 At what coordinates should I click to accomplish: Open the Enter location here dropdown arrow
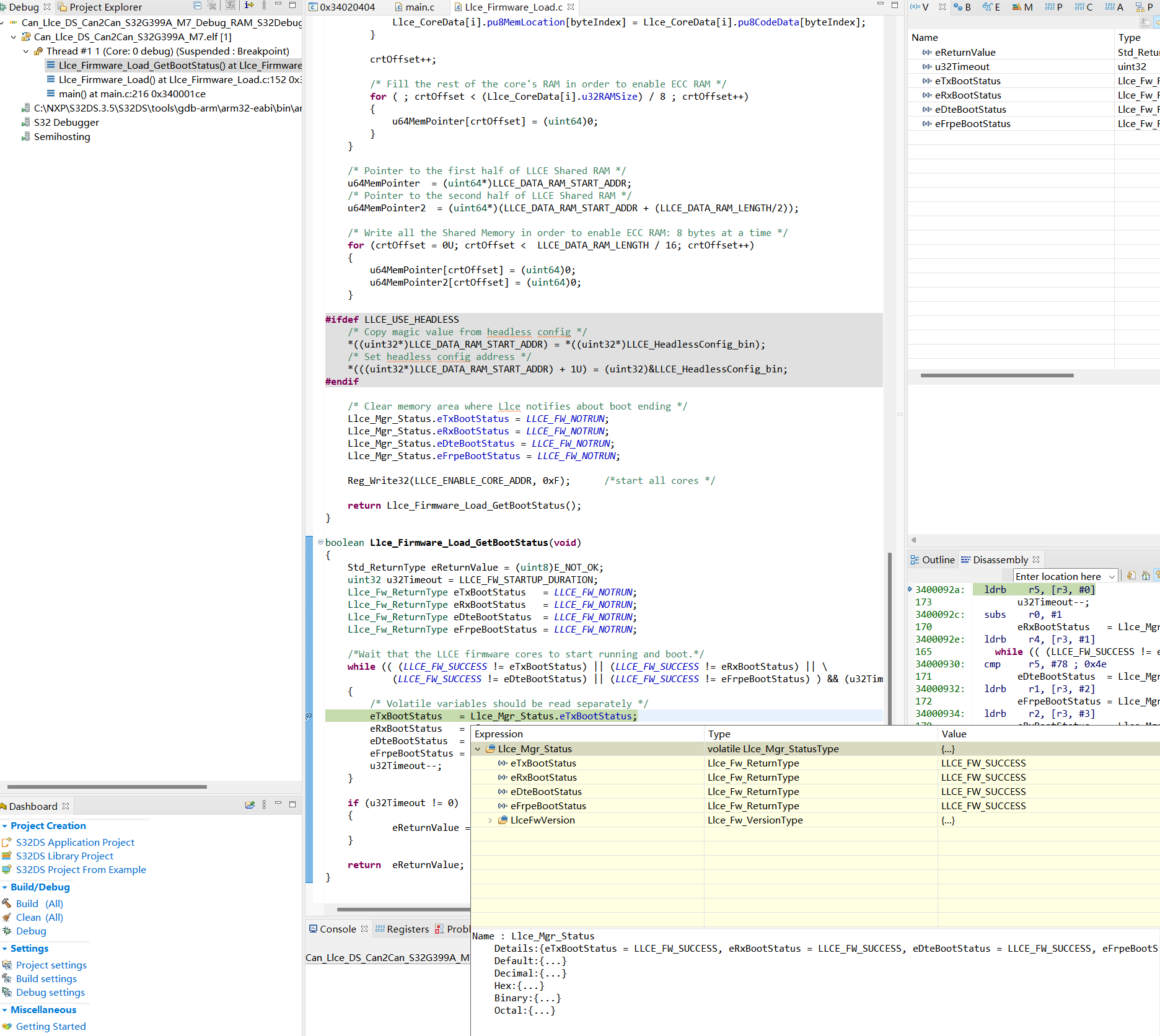[x=1112, y=576]
